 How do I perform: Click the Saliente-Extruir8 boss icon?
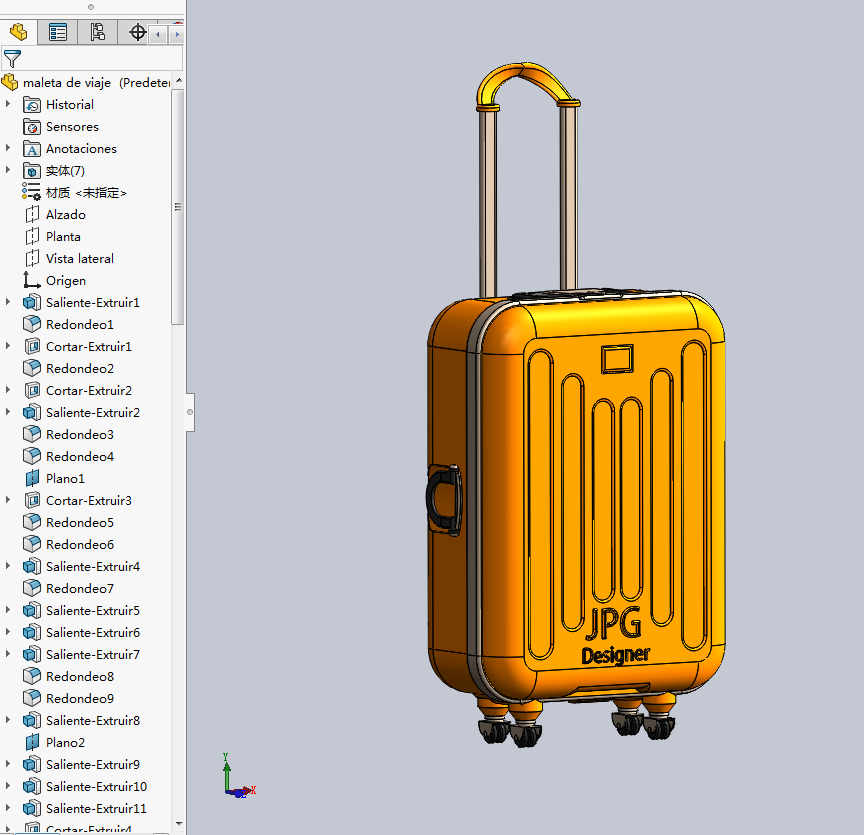(x=32, y=720)
